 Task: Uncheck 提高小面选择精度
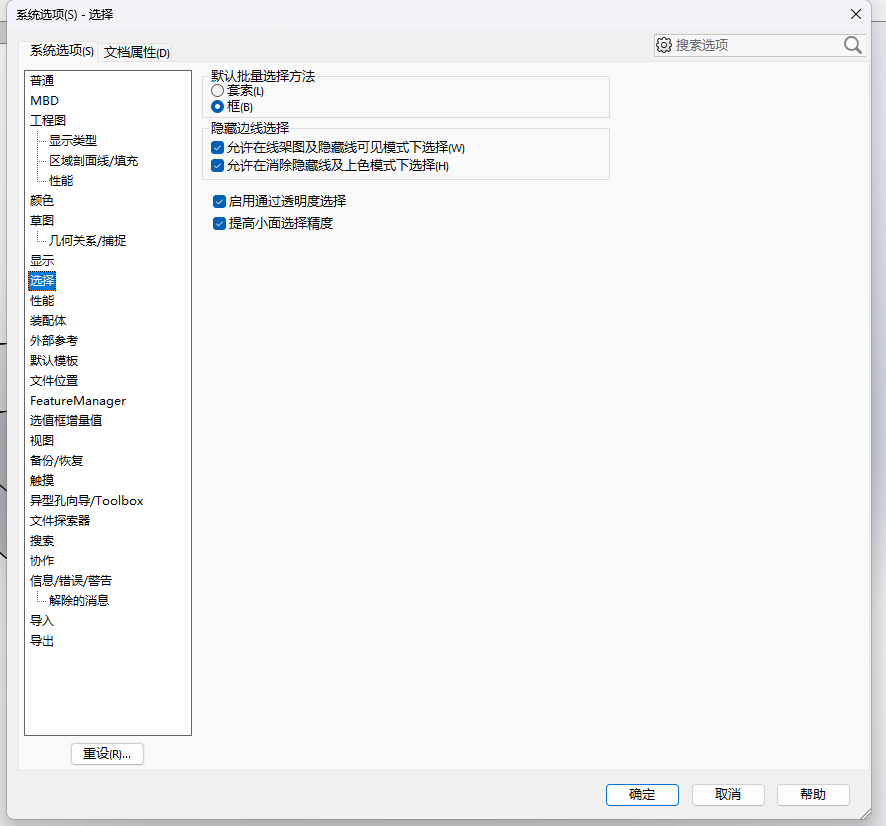219,223
